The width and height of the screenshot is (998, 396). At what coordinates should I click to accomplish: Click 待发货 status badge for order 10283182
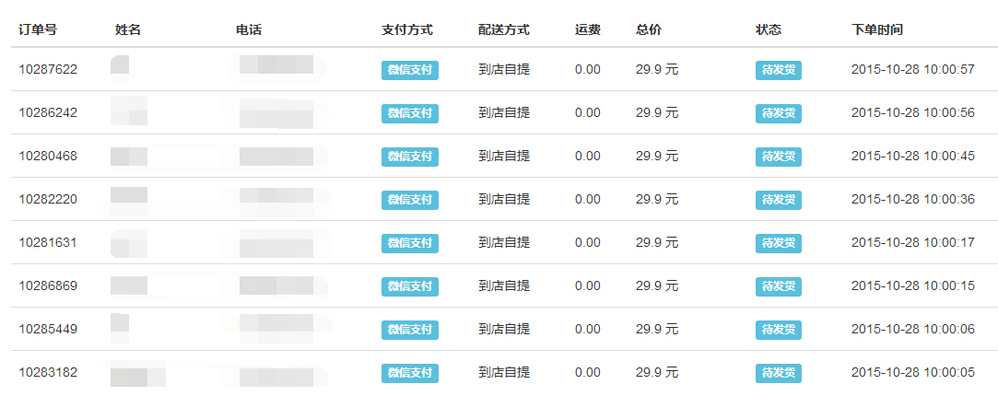(778, 373)
